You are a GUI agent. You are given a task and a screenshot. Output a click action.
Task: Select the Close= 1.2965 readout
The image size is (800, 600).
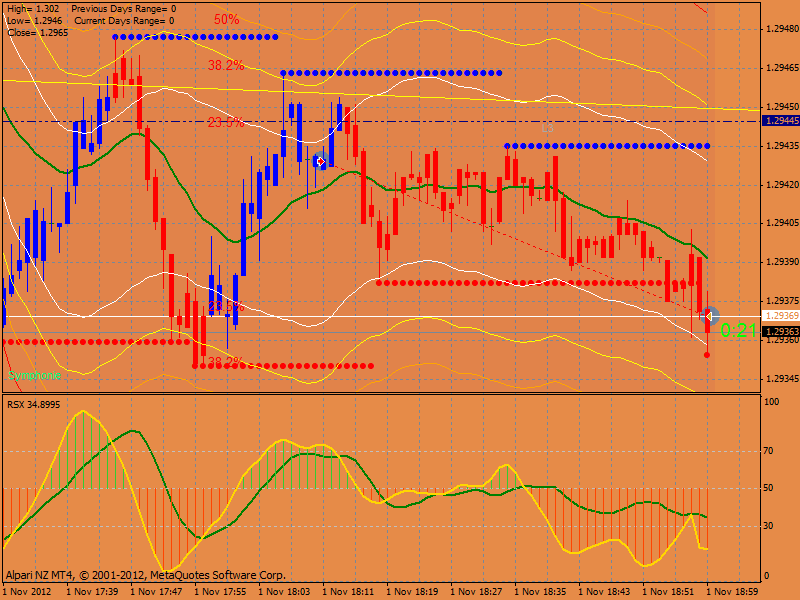(38, 33)
